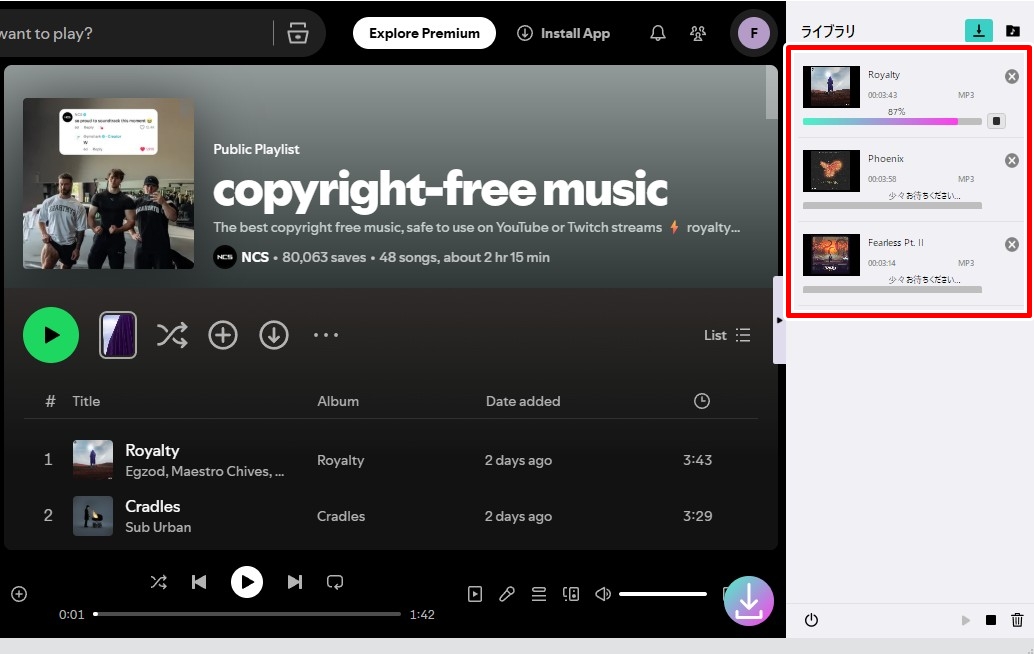Image resolution: width=1034 pixels, height=654 pixels.
Task: Remove Phoenix from the download queue
Action: pos(1012,161)
